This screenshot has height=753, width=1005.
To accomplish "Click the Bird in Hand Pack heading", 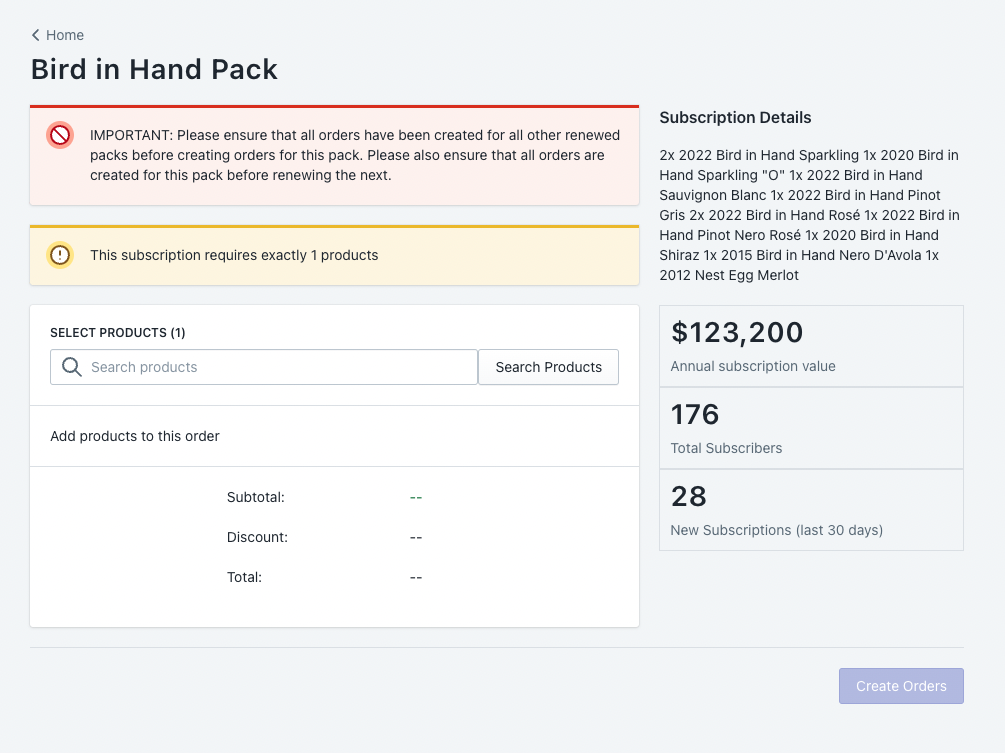I will tap(154, 69).
